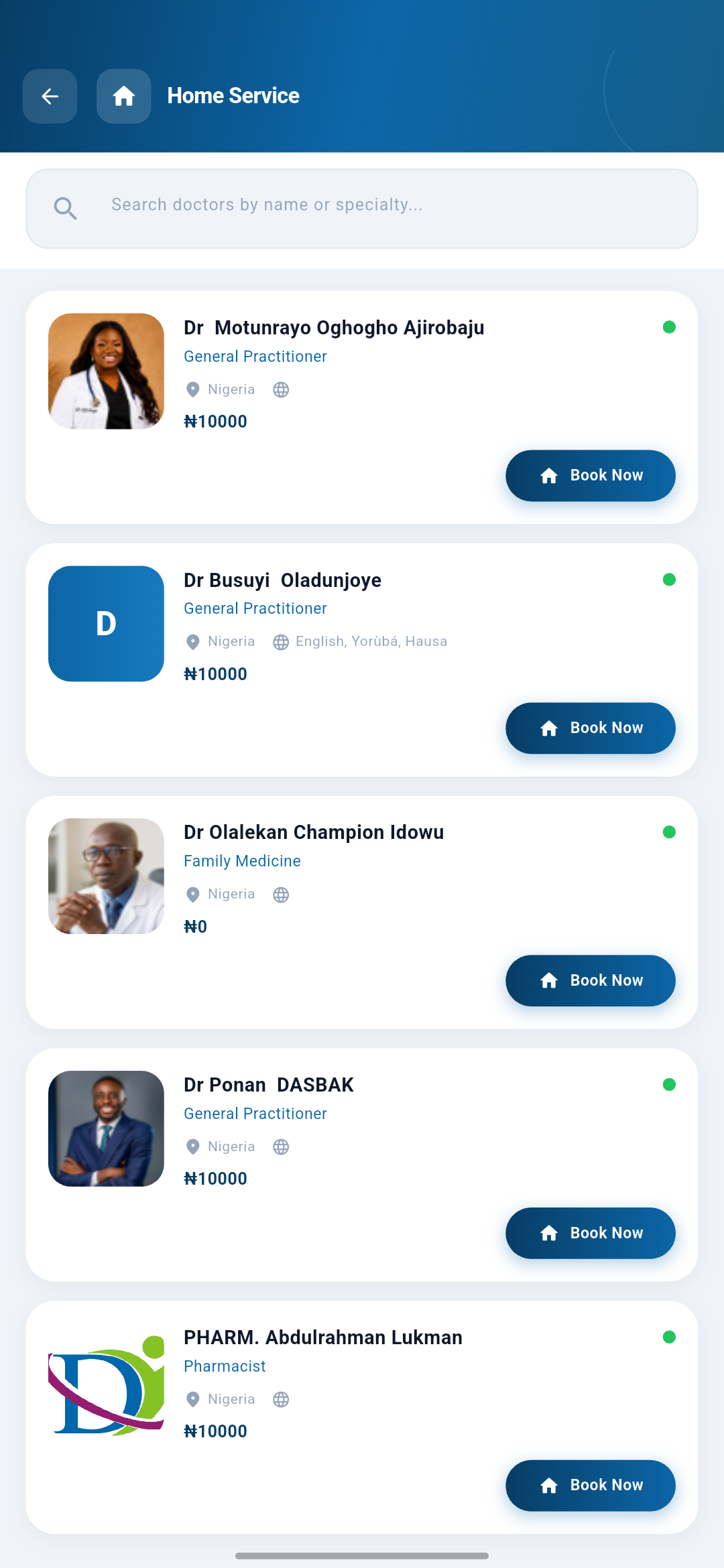The height and width of the screenshot is (1568, 724).
Task: Open Dr Olalekan Champion Idowu's photo
Action: pos(106,876)
